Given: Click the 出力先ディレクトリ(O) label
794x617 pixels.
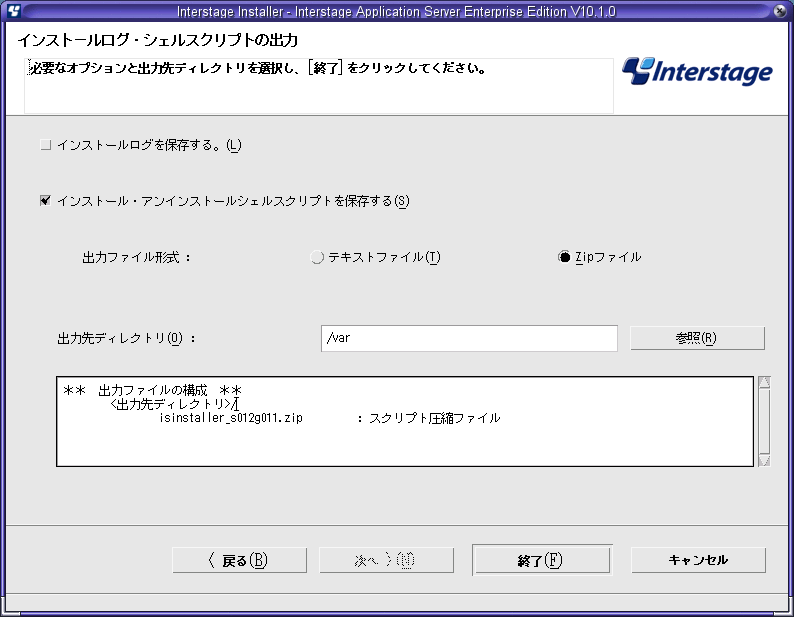Looking at the screenshot, I should [127, 338].
